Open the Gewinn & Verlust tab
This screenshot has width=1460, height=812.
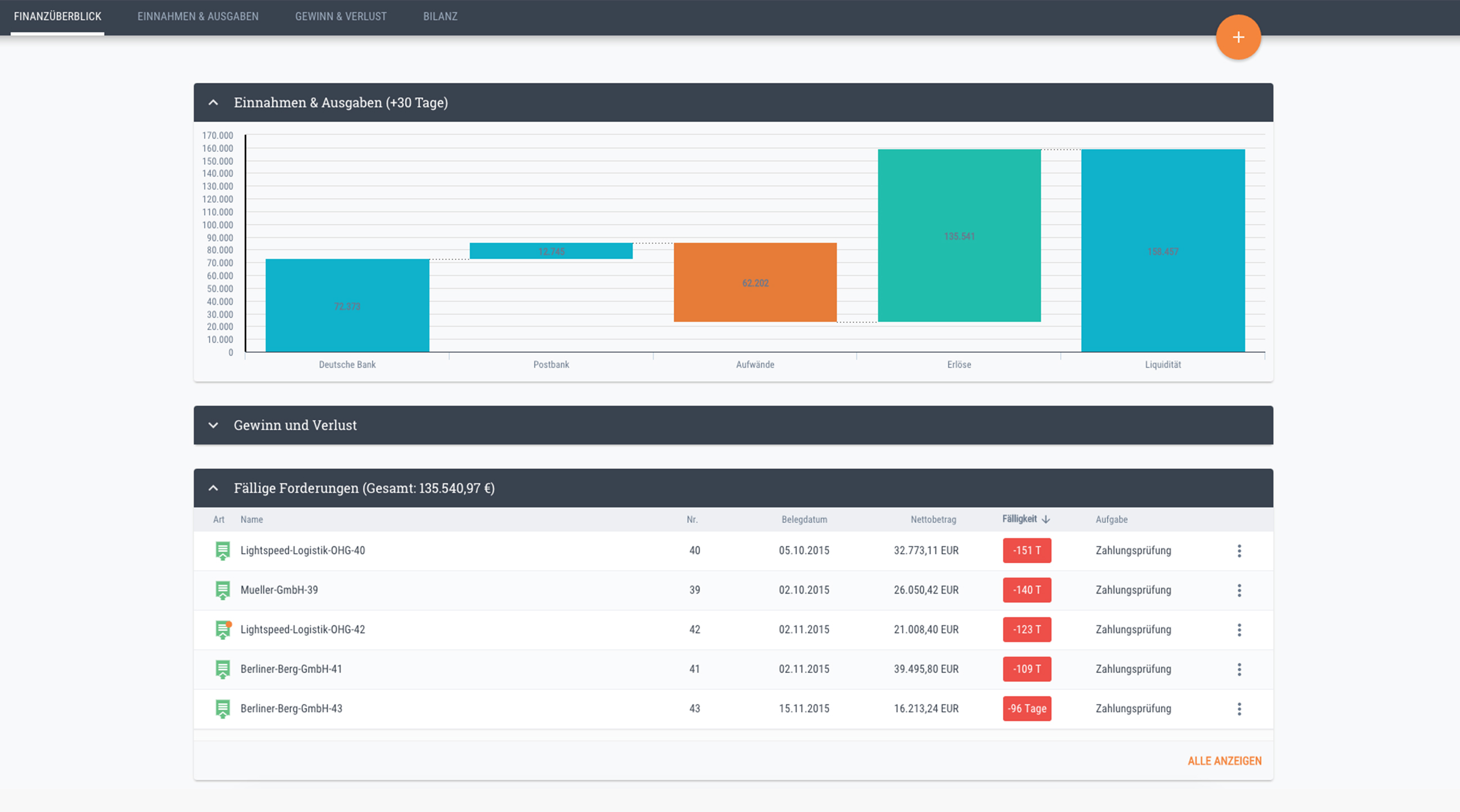pos(341,16)
